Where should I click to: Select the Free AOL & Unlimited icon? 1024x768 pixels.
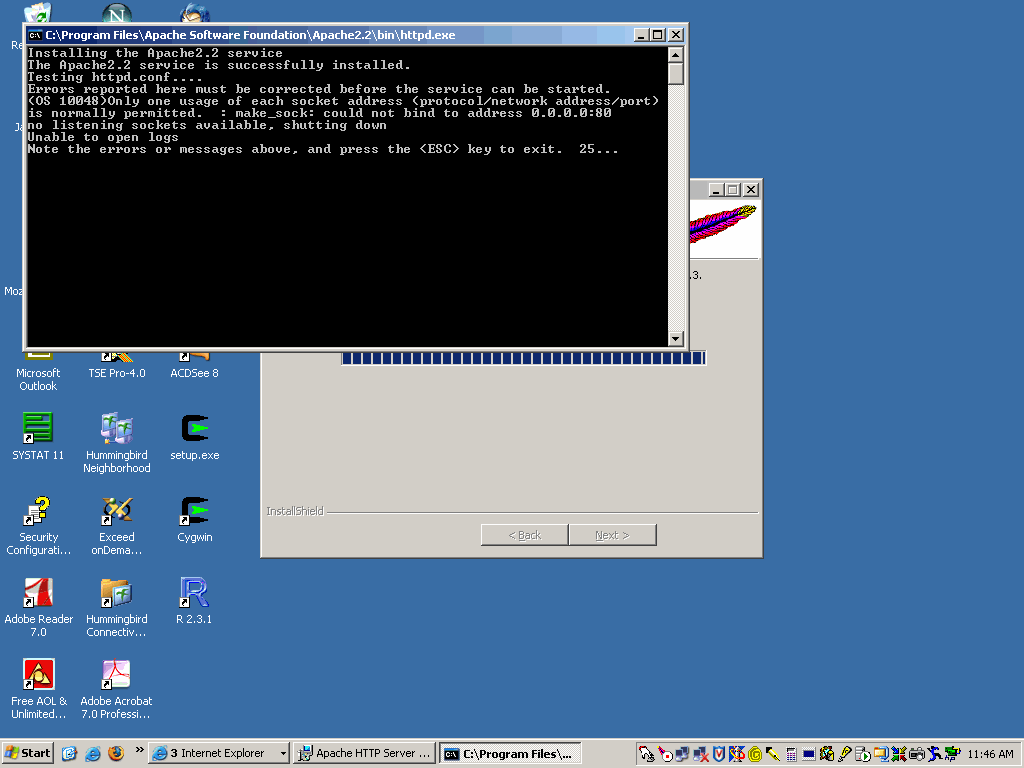(38, 689)
